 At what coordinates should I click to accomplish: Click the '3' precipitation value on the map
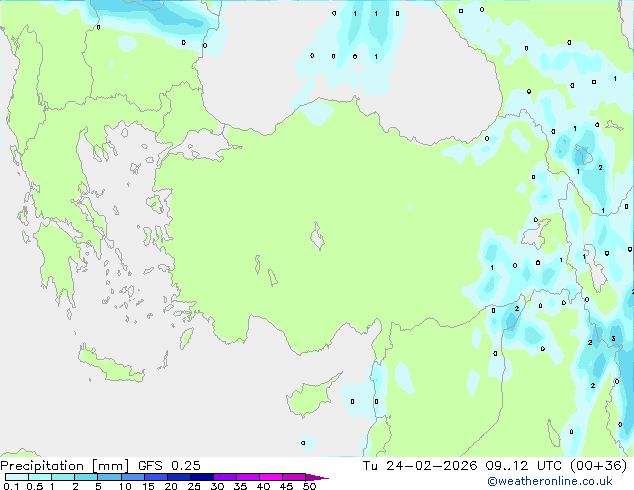(613, 339)
